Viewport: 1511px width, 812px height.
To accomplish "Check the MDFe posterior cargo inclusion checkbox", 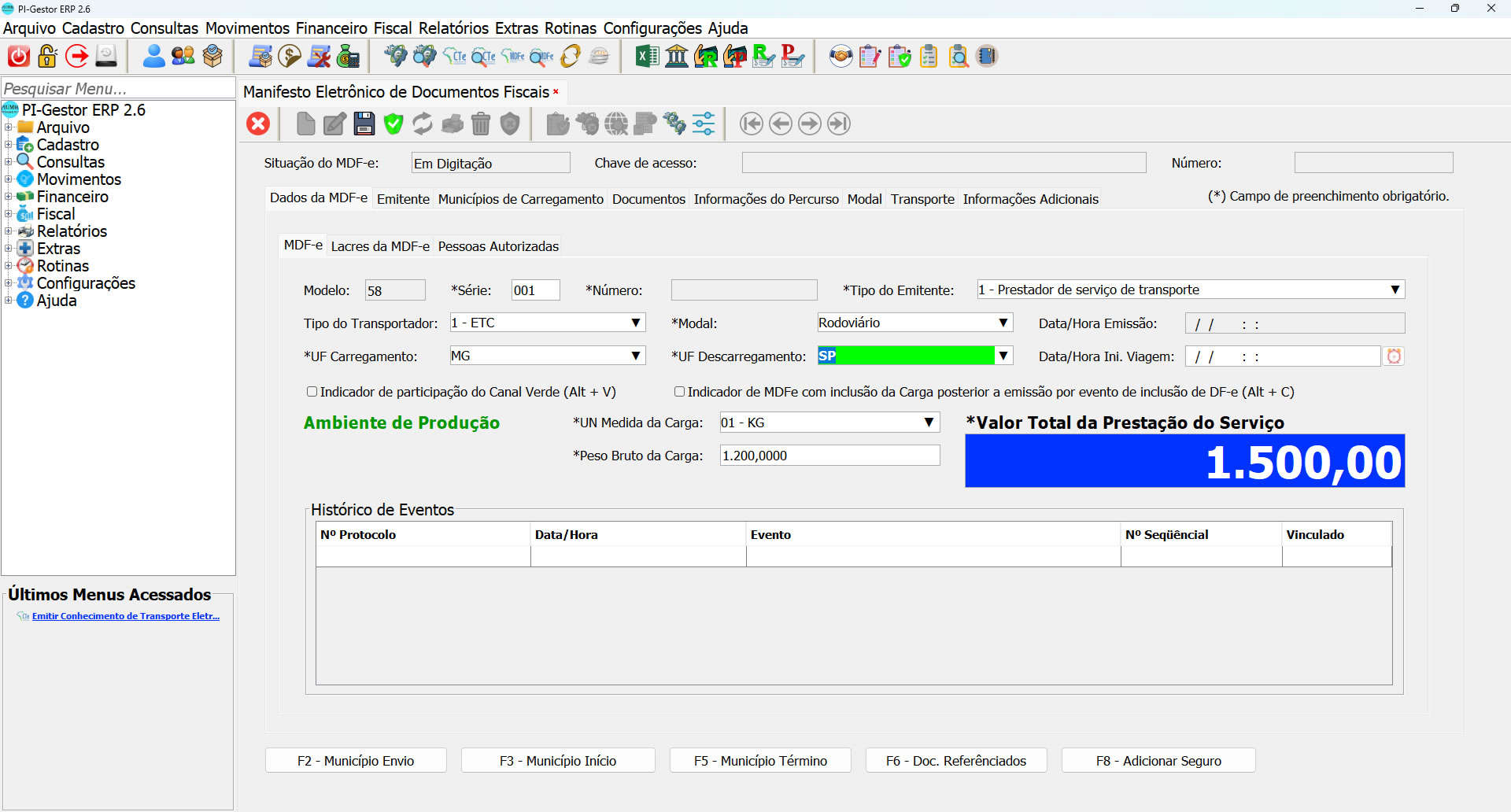I will pyautogui.click(x=679, y=392).
